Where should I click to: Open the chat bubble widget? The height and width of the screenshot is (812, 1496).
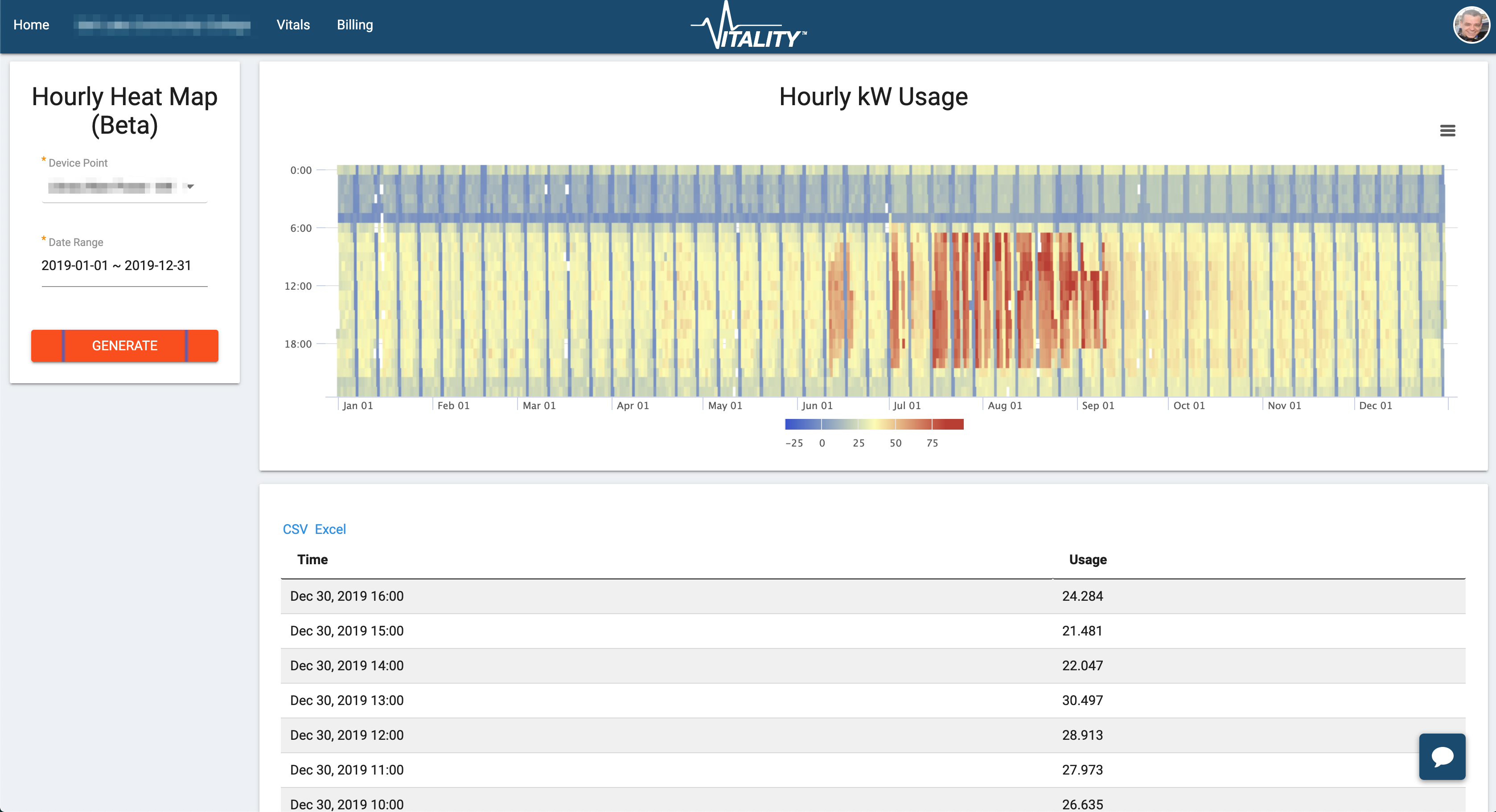click(1442, 756)
